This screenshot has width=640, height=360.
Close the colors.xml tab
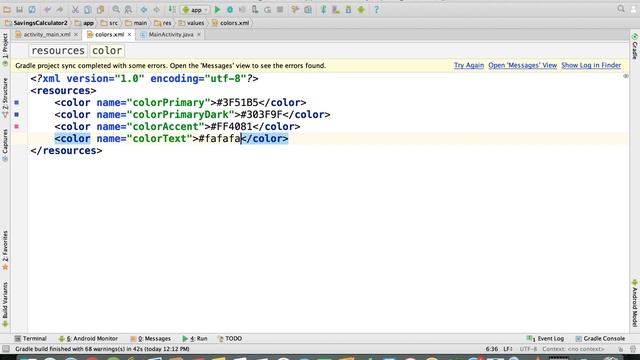(x=129, y=35)
